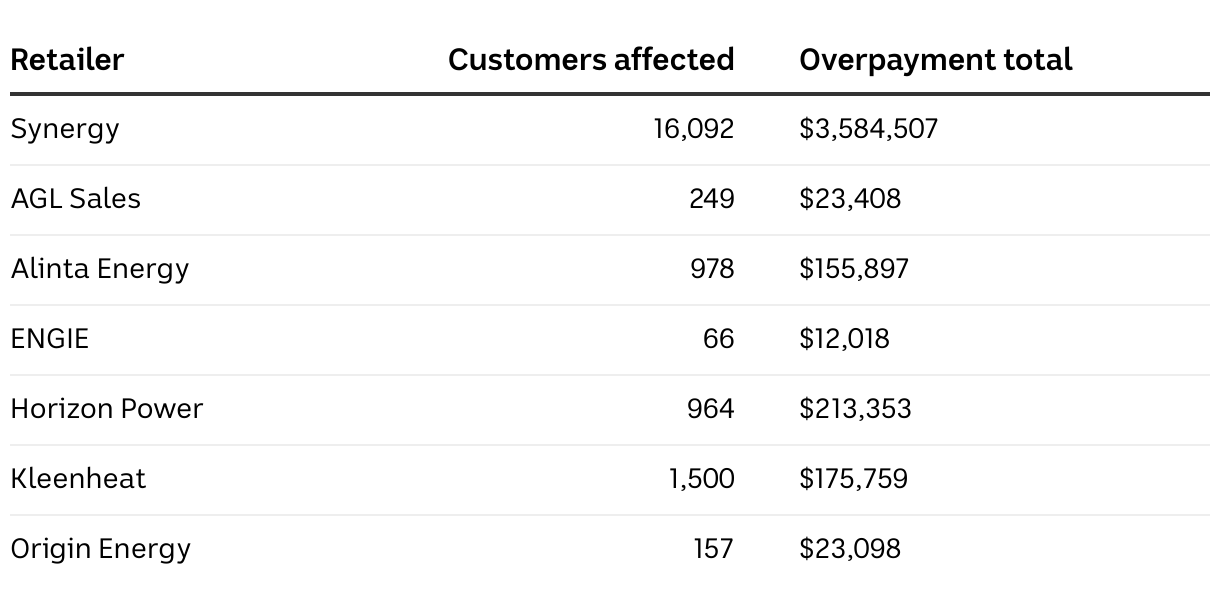Screen dimensions: 1220x594
Task: Select the Synergy retailer cell
Action: 65,129
